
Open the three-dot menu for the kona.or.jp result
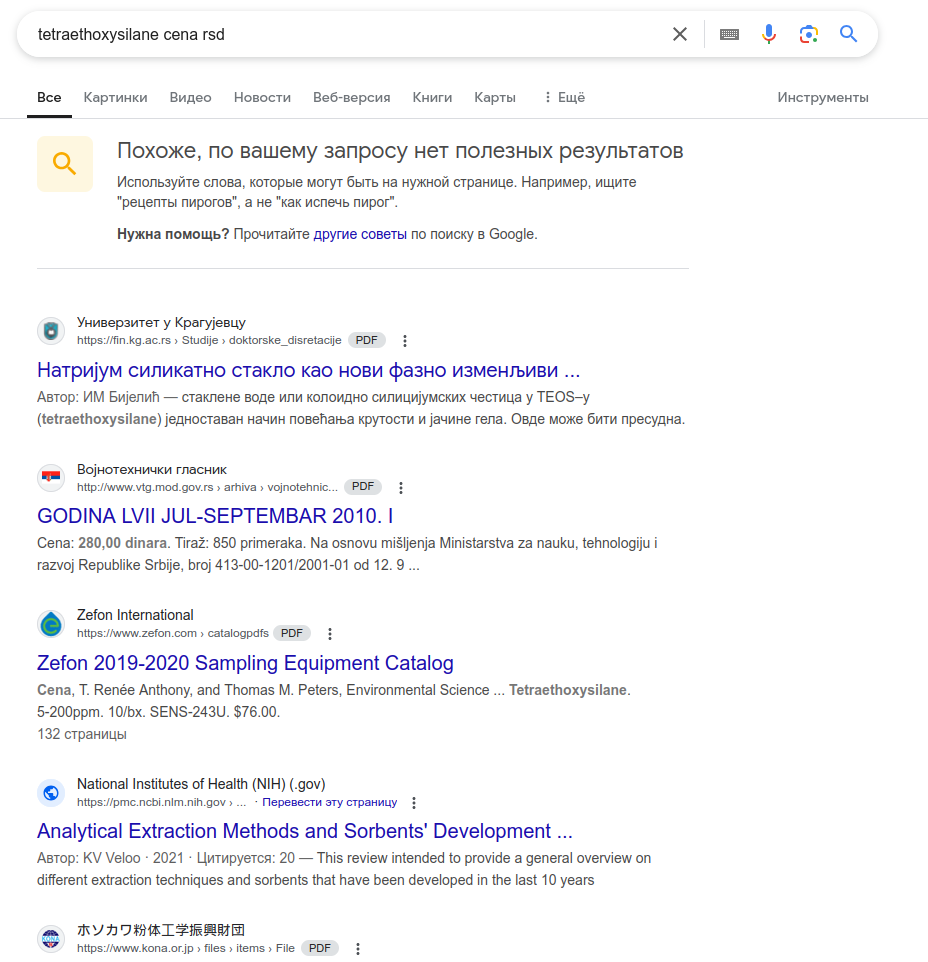point(358,949)
